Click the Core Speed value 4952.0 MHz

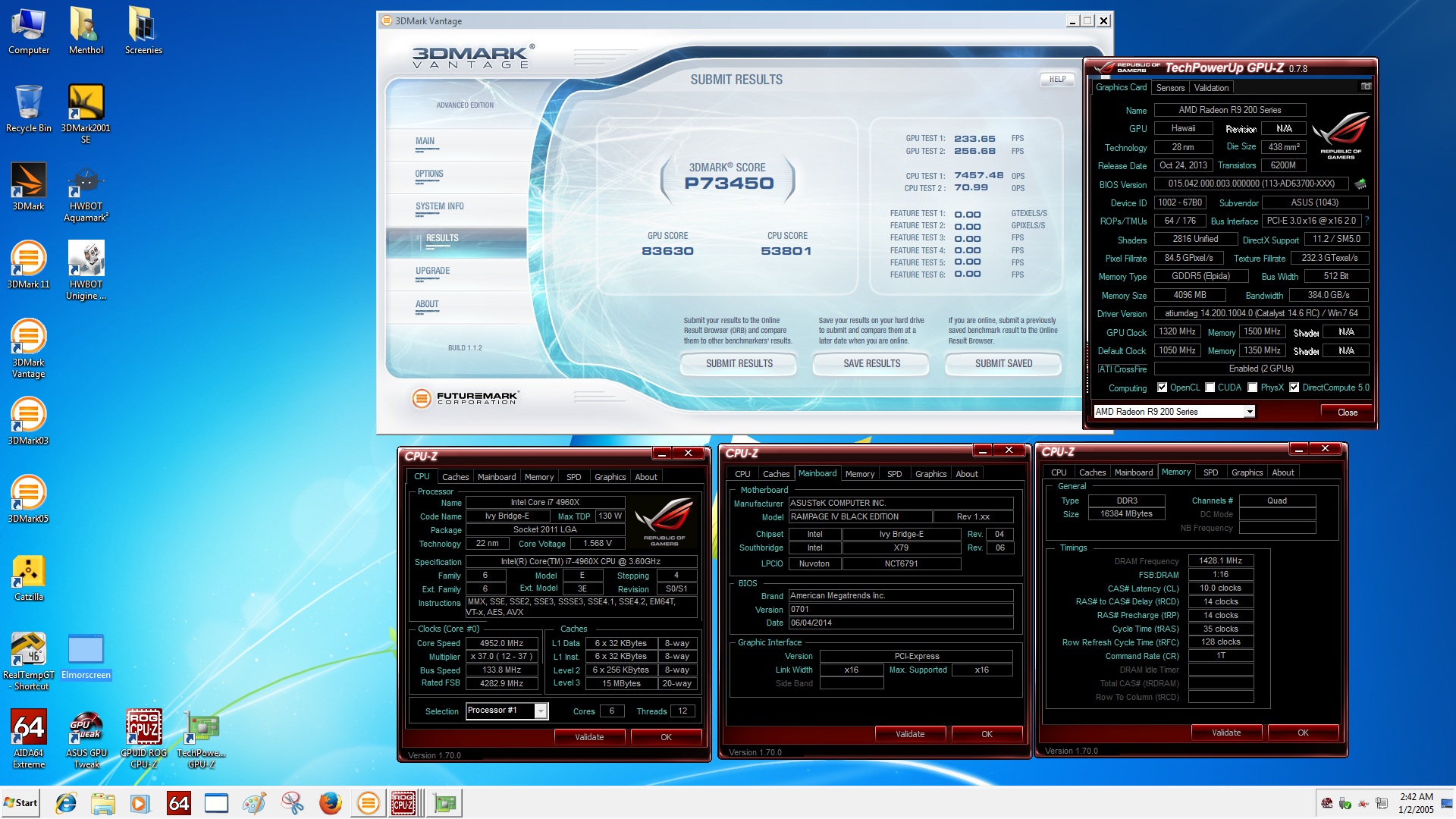click(501, 643)
